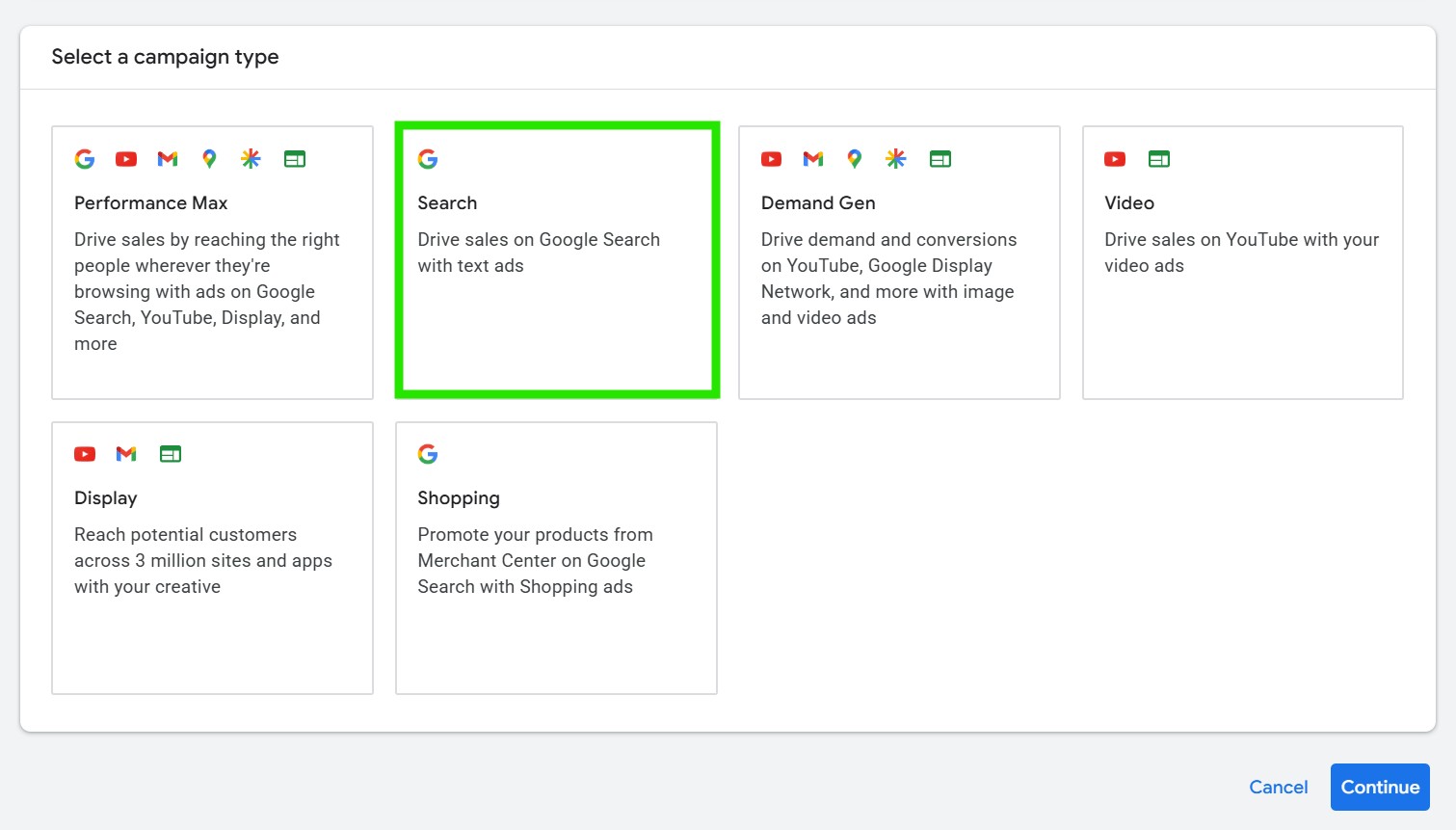Choose the Video campaign type title
This screenshot has height=830, width=1456.
tap(1129, 203)
